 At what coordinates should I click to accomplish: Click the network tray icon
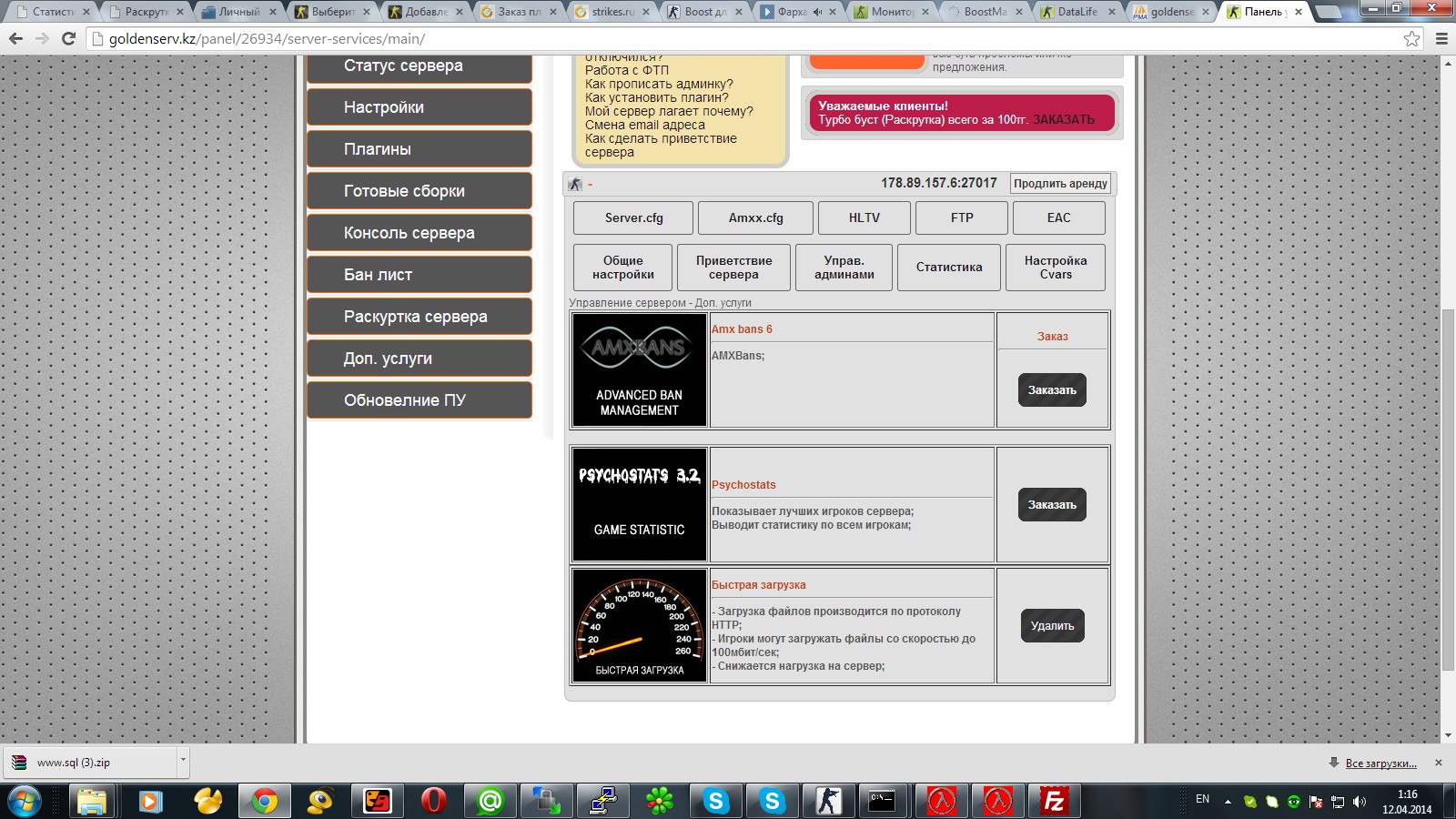pyautogui.click(x=1338, y=801)
